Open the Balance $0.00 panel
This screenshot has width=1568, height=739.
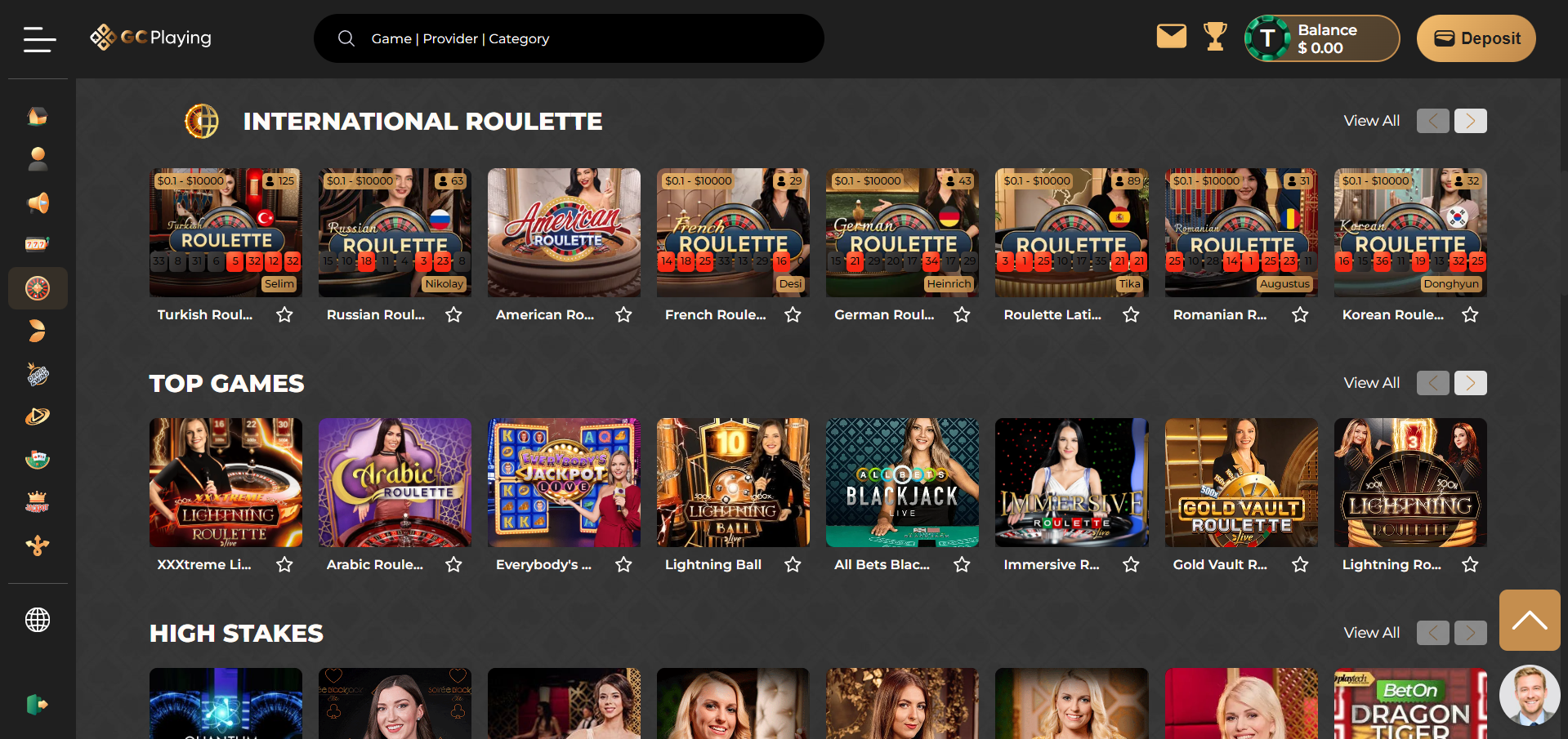(1322, 38)
